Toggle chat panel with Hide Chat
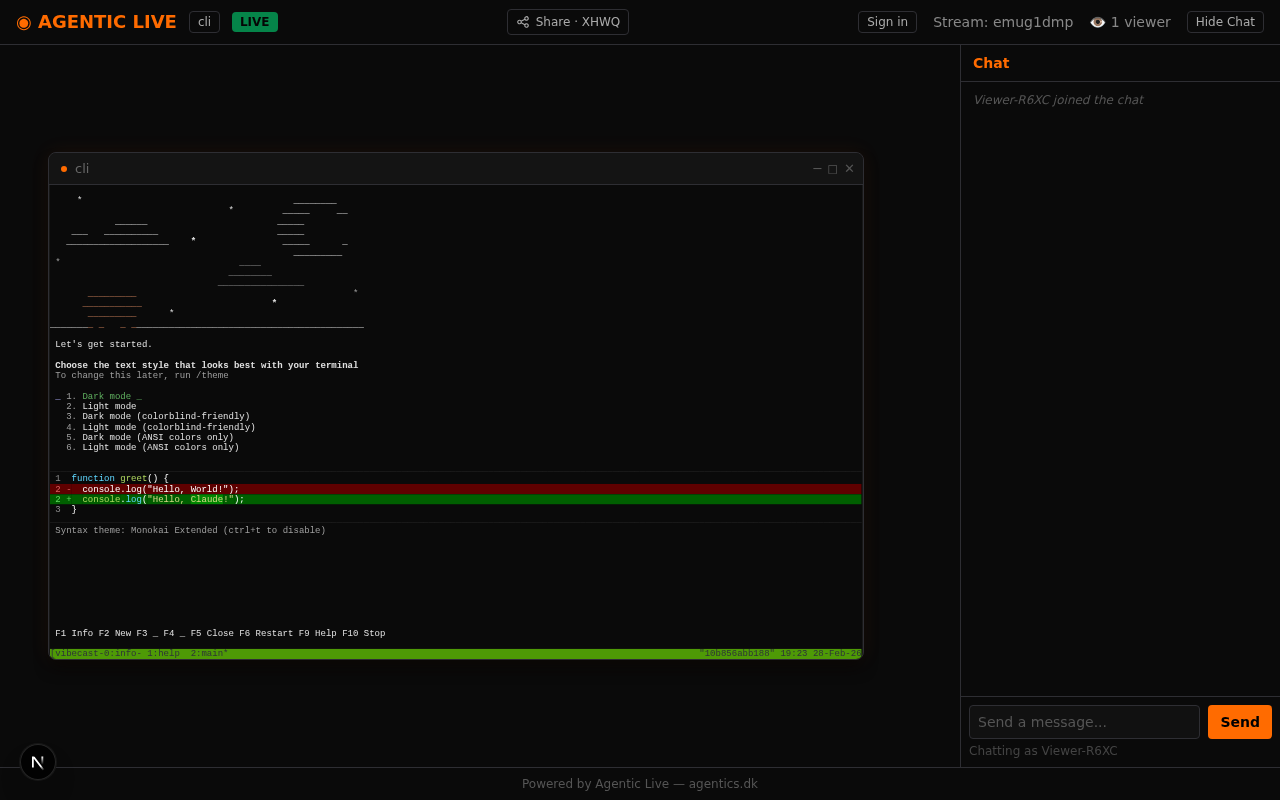Screen dimensions: 1280x800 coord(1224,22)
